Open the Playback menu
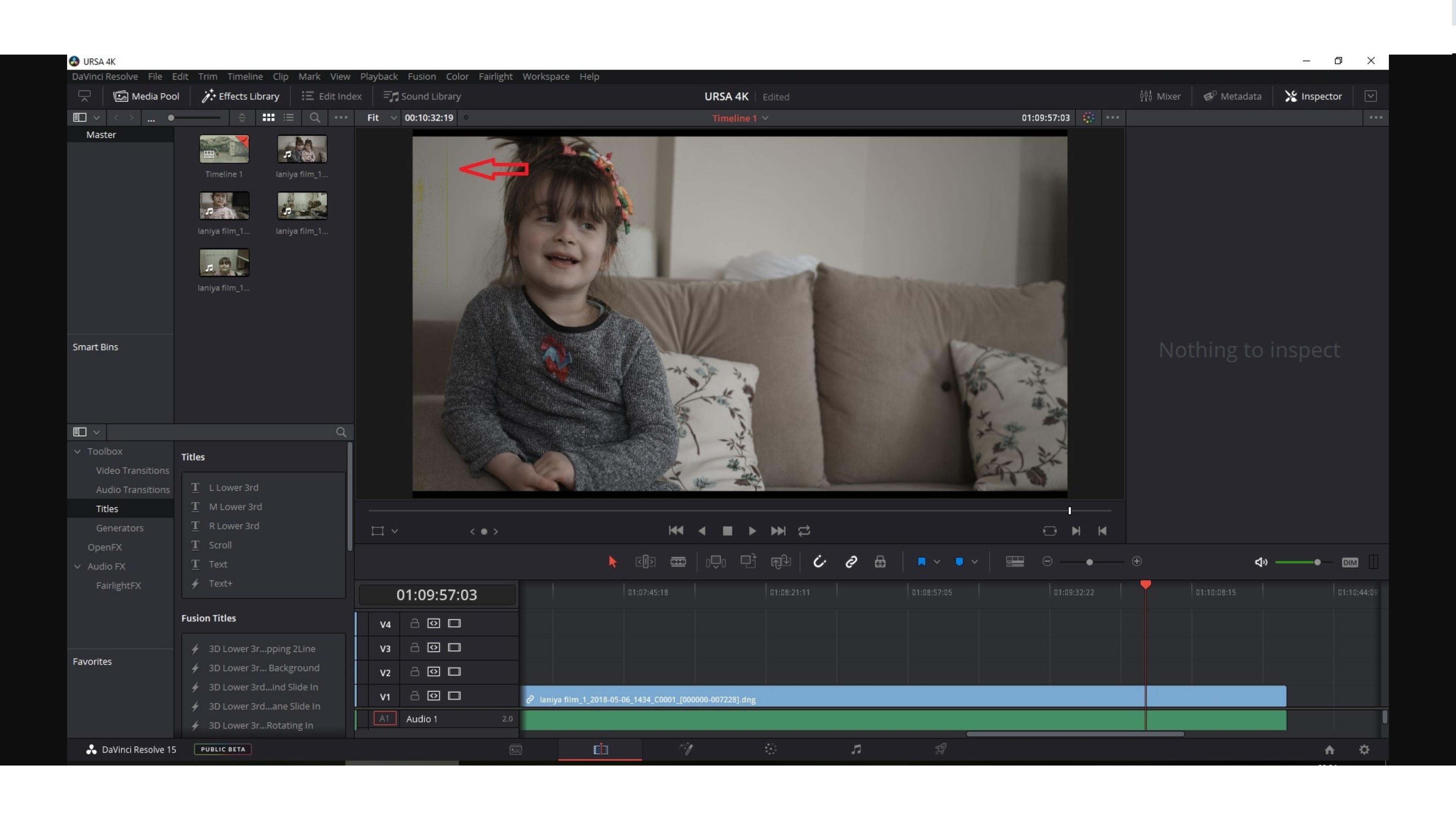 pyautogui.click(x=379, y=76)
